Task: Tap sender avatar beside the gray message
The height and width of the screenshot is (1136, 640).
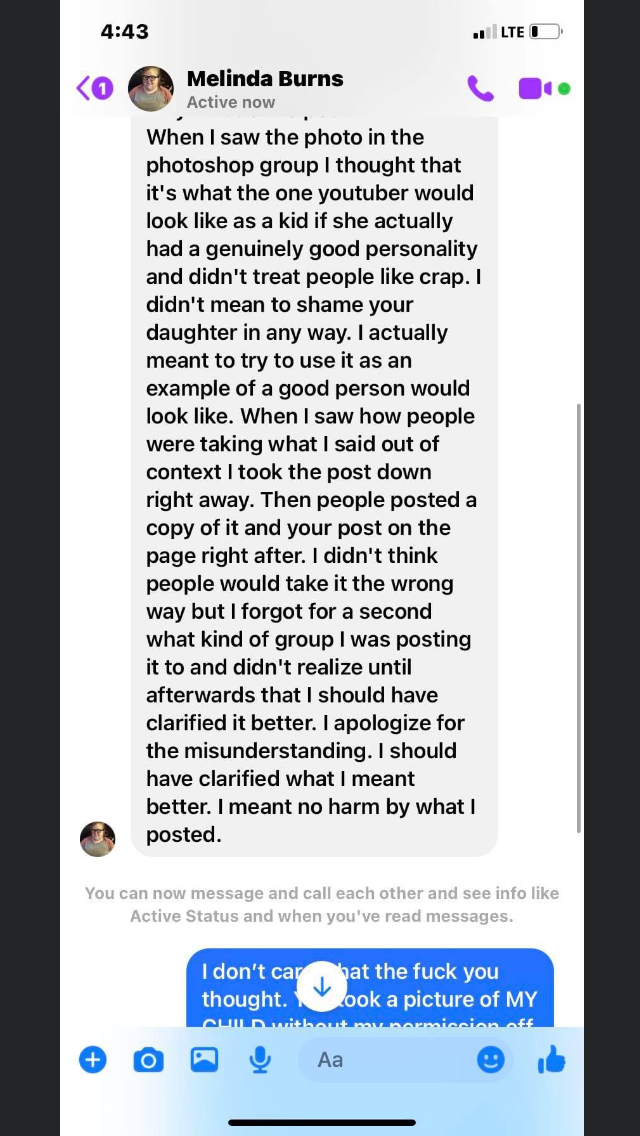Action: click(98, 839)
